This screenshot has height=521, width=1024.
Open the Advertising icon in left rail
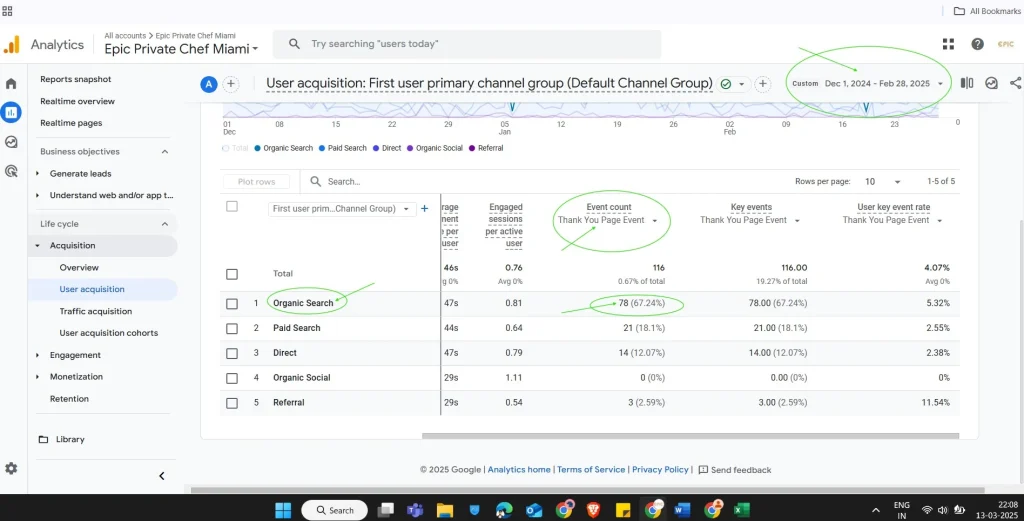[x=11, y=171]
